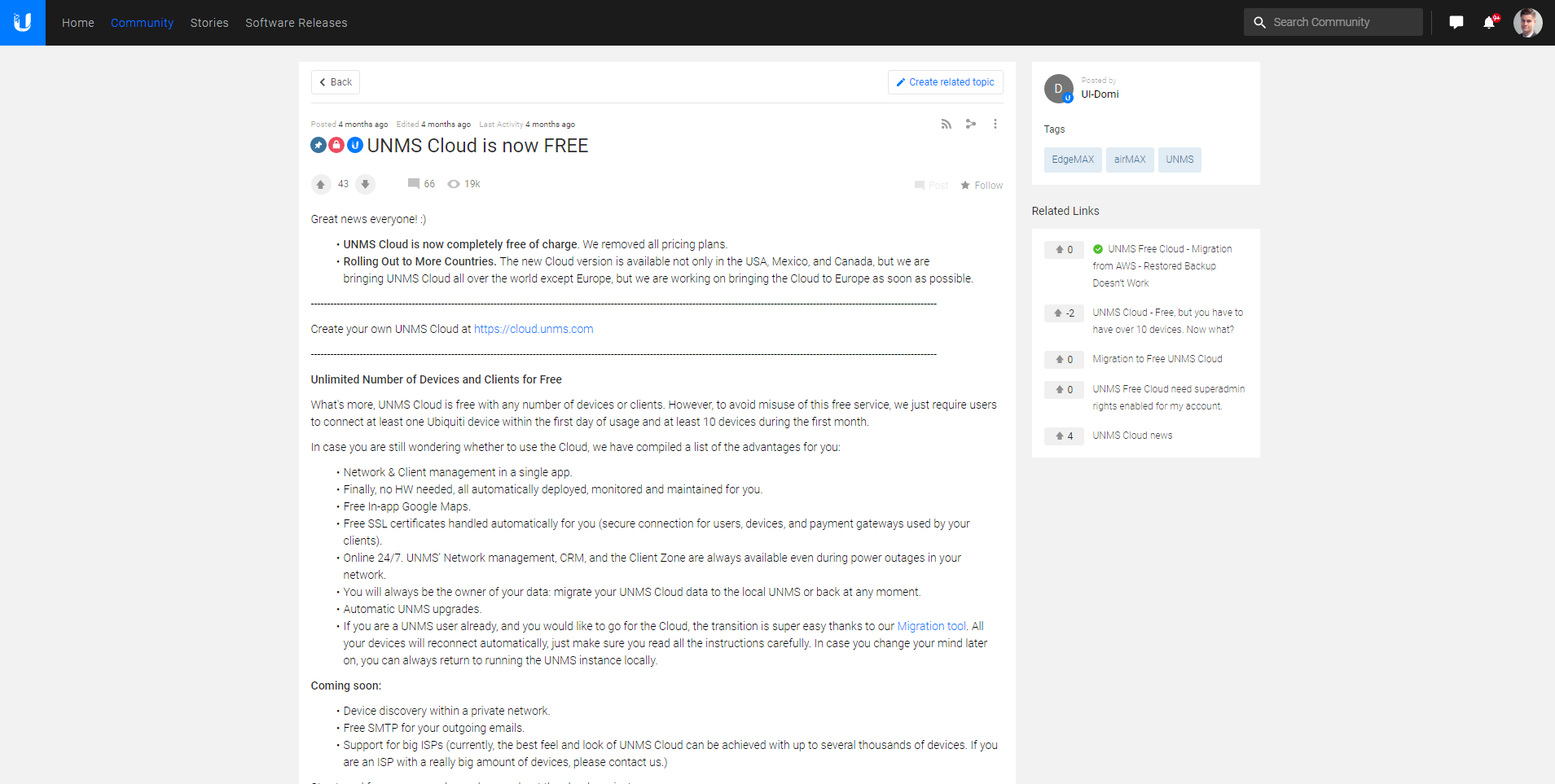The image size is (1555, 784).
Task: Click the Ubiquiti logo in the header
Action: pyautogui.click(x=23, y=23)
